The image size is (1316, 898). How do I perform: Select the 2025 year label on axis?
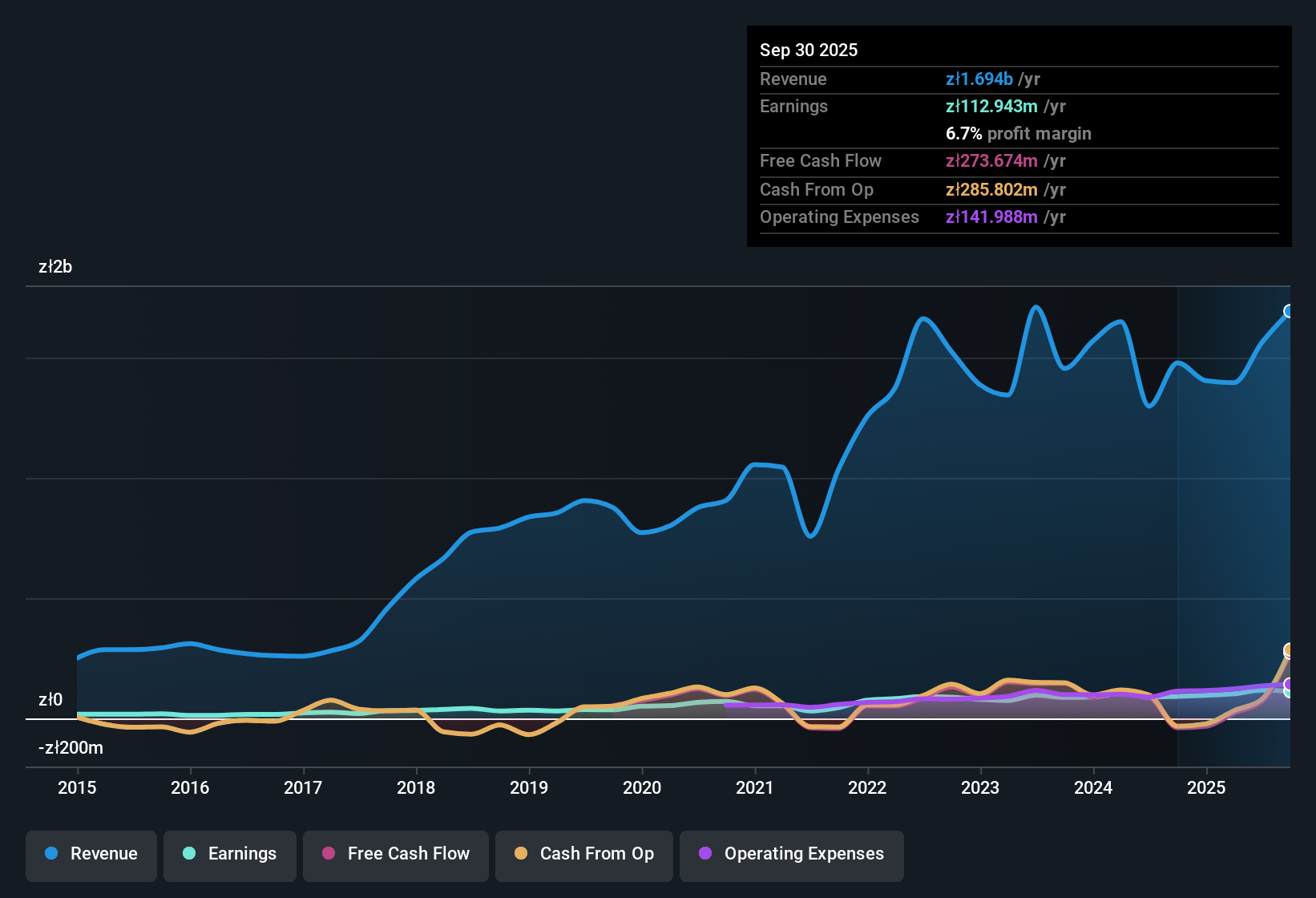pyautogui.click(x=1208, y=788)
